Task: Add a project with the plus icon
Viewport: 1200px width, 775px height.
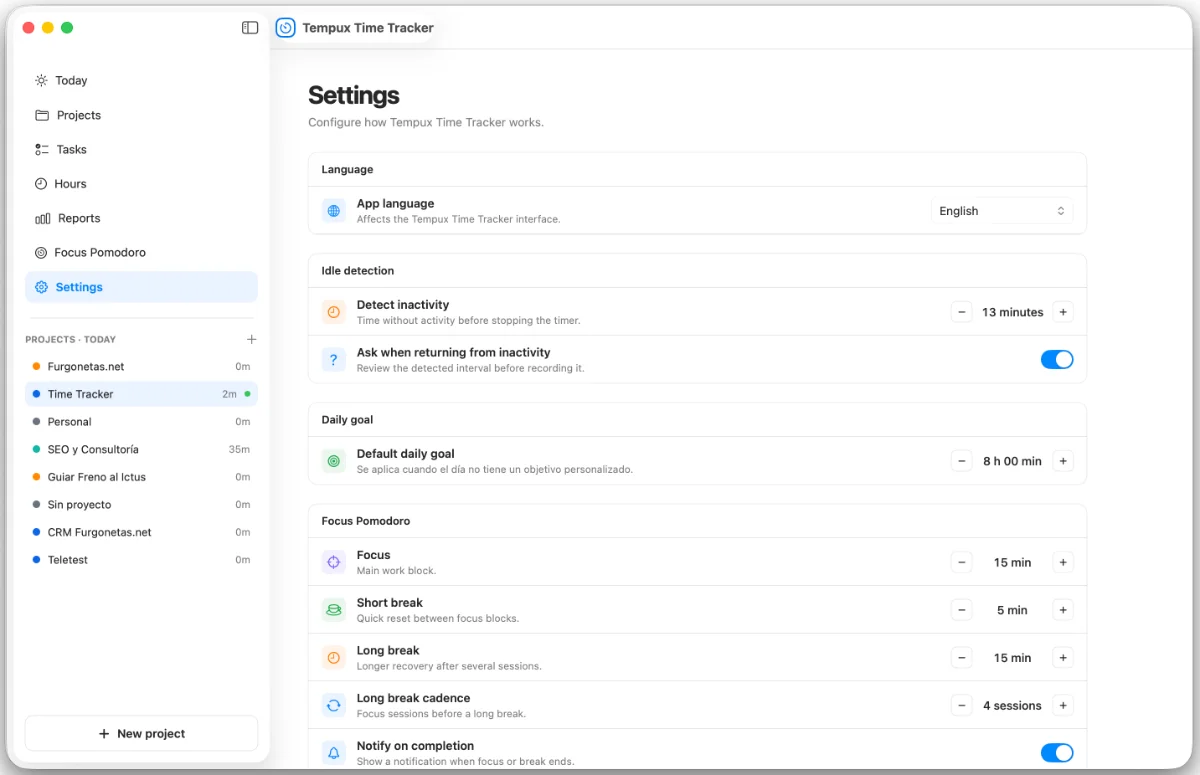Action: (252, 339)
